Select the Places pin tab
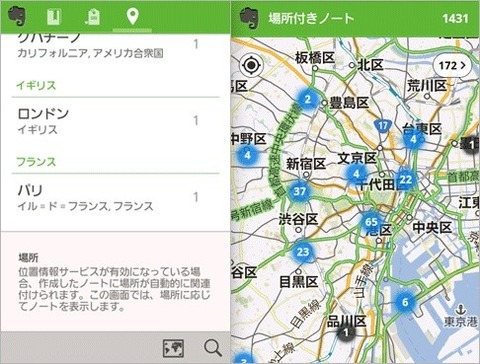 point(132,17)
